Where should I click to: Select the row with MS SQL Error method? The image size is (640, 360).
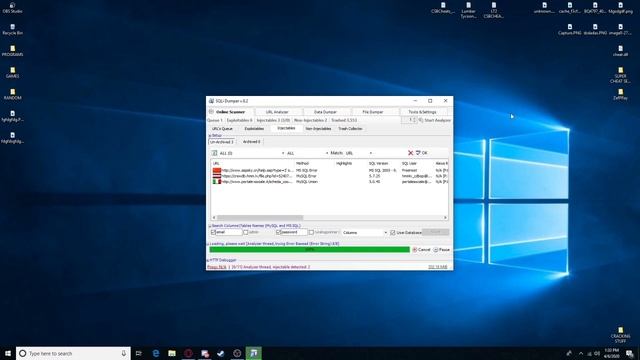click(x=330, y=170)
